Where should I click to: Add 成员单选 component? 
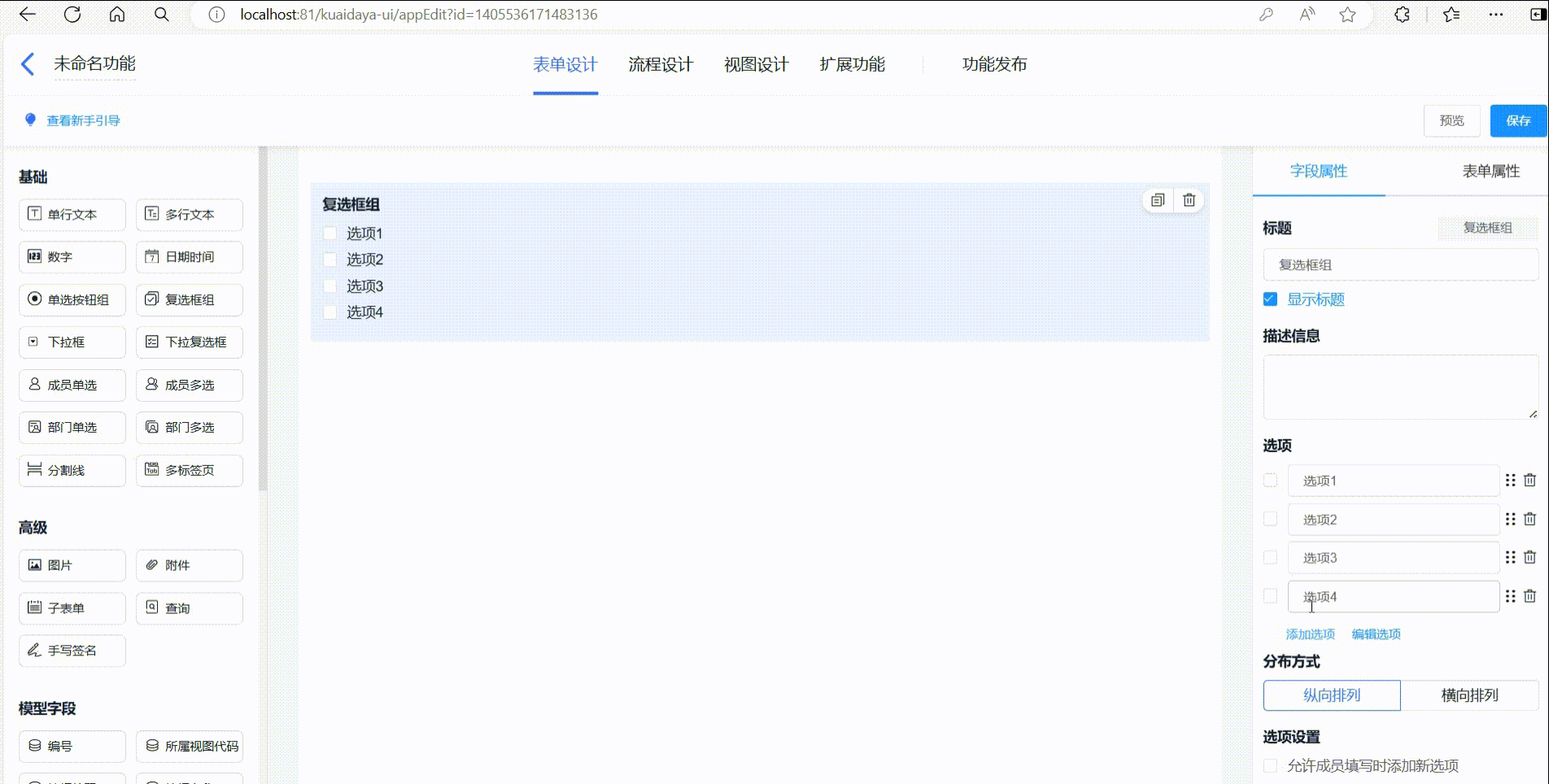[x=72, y=385]
